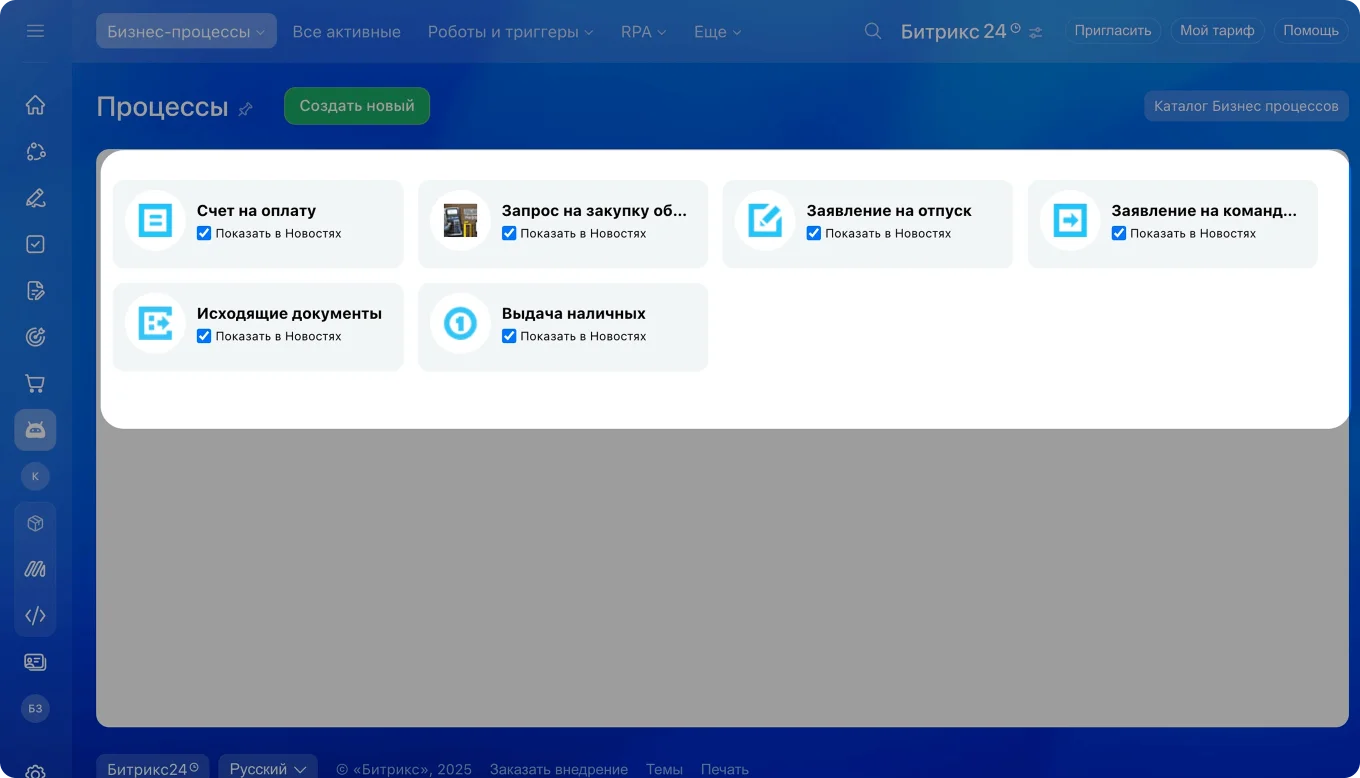Uncheck Показать в Новостях for Счет на оплату
1360x778 pixels.
click(x=204, y=233)
